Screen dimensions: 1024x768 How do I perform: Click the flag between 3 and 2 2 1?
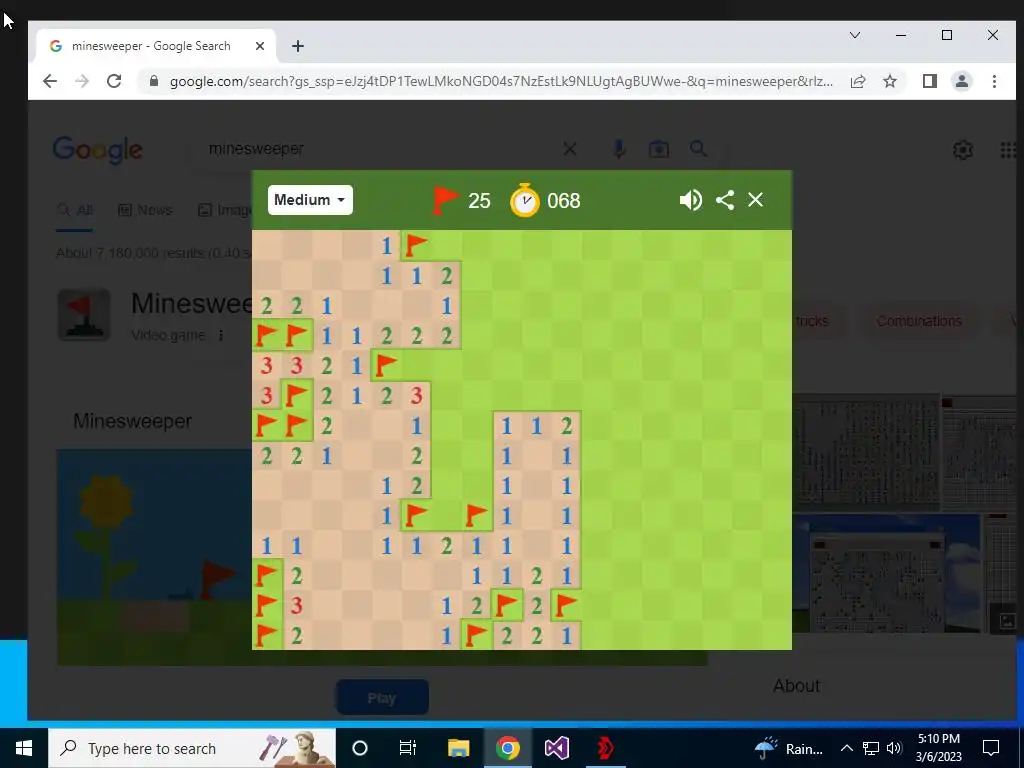point(296,395)
